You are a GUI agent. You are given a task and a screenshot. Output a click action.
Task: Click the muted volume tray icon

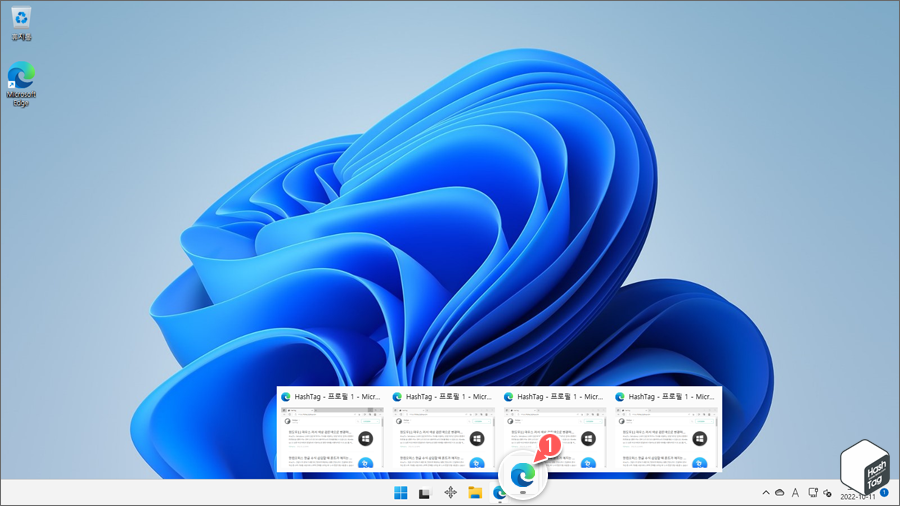[827, 493]
